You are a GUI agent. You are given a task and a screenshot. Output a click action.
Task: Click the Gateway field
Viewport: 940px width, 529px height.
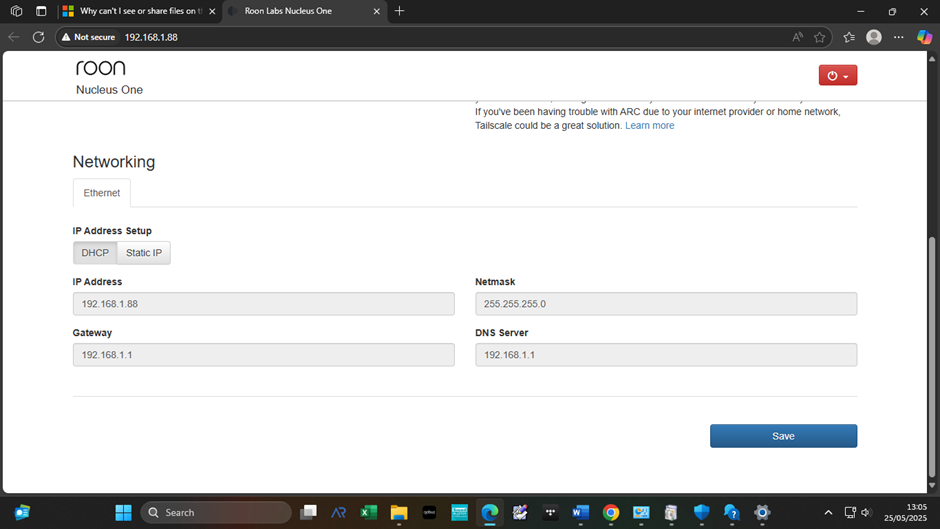pos(264,355)
